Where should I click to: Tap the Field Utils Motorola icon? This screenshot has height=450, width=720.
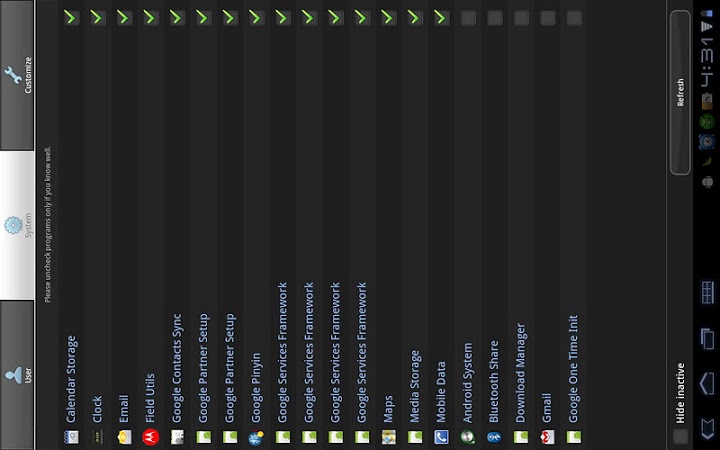150,437
